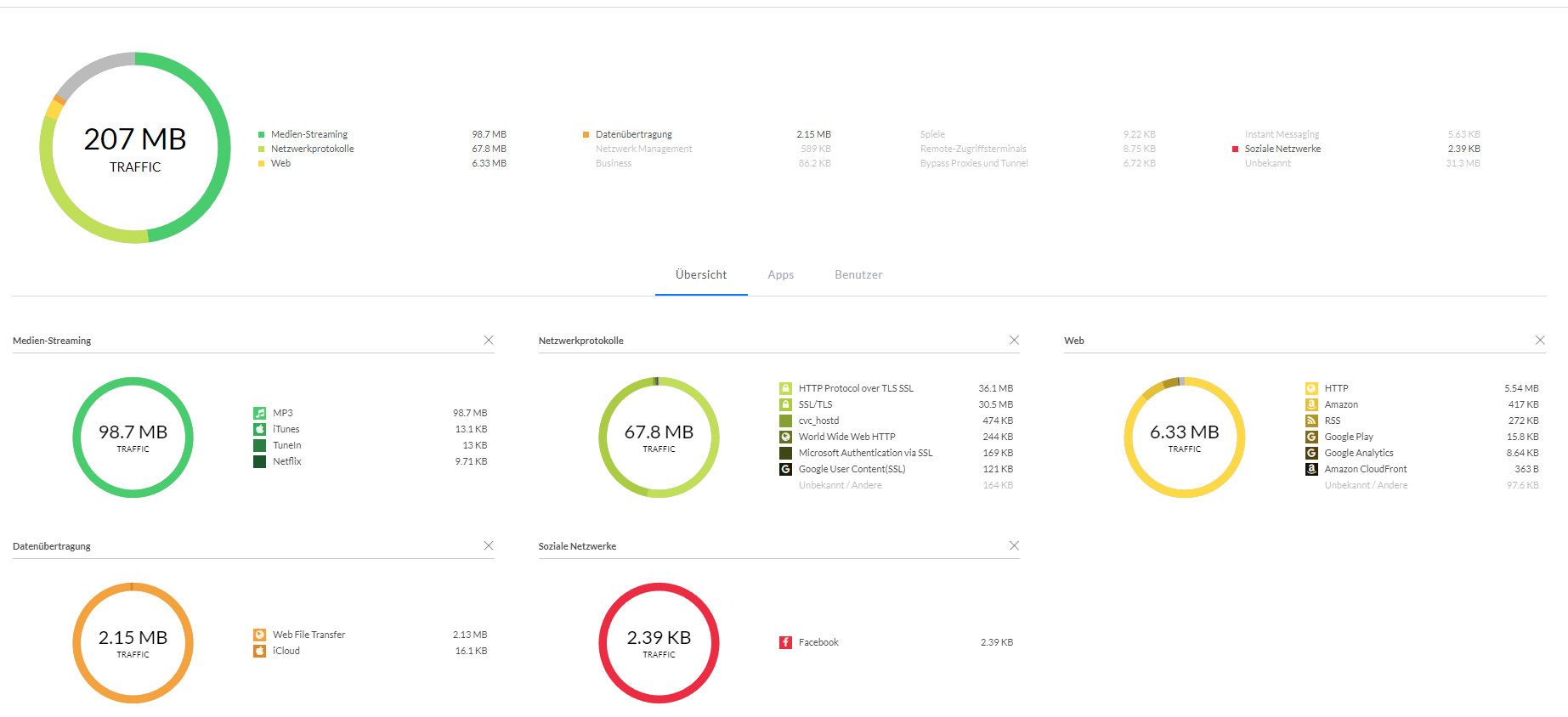This screenshot has height=717, width=1568.
Task: Show the Remote-Zugriffsterminals category
Action: 973,149
